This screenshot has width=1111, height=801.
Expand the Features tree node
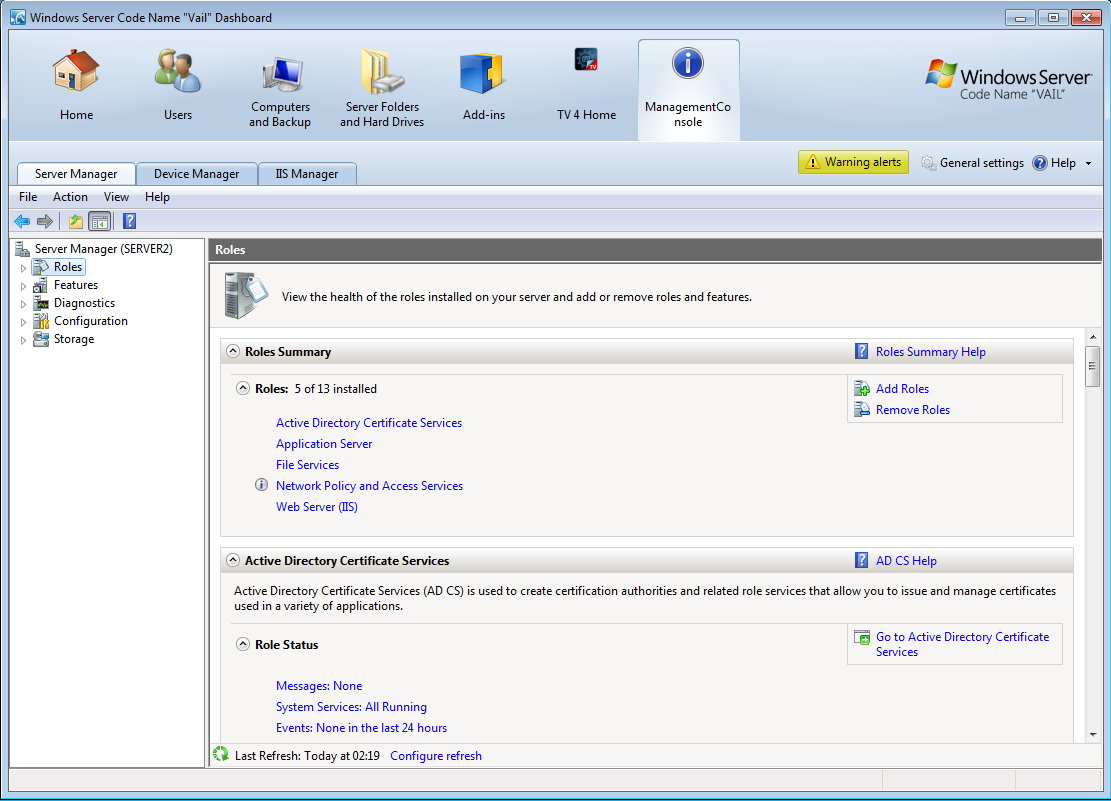click(x=23, y=286)
